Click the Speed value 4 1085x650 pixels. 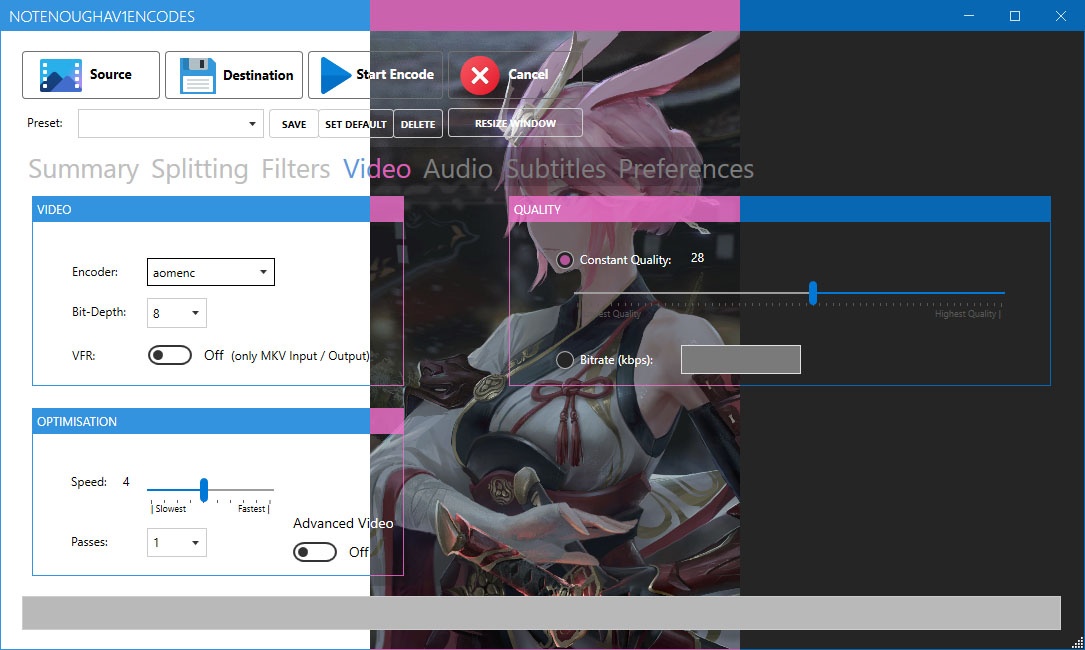coord(126,482)
